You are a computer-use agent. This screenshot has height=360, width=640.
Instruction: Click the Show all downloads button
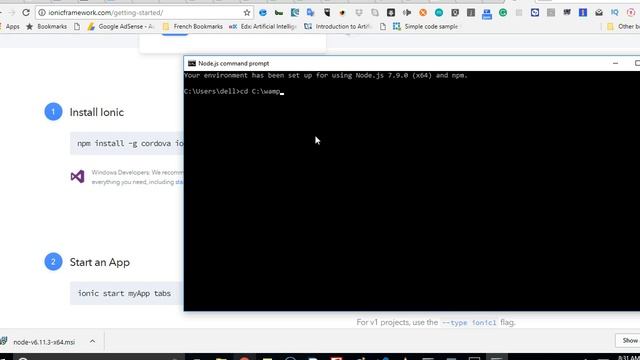pyautogui.click(x=629, y=340)
